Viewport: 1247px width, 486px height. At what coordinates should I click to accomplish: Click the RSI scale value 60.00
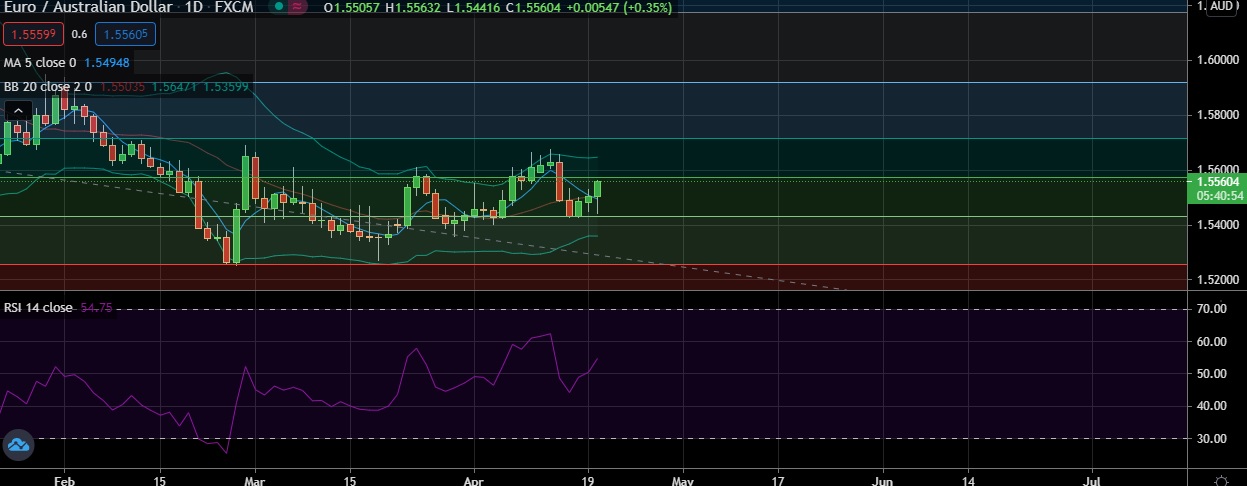coord(1212,342)
